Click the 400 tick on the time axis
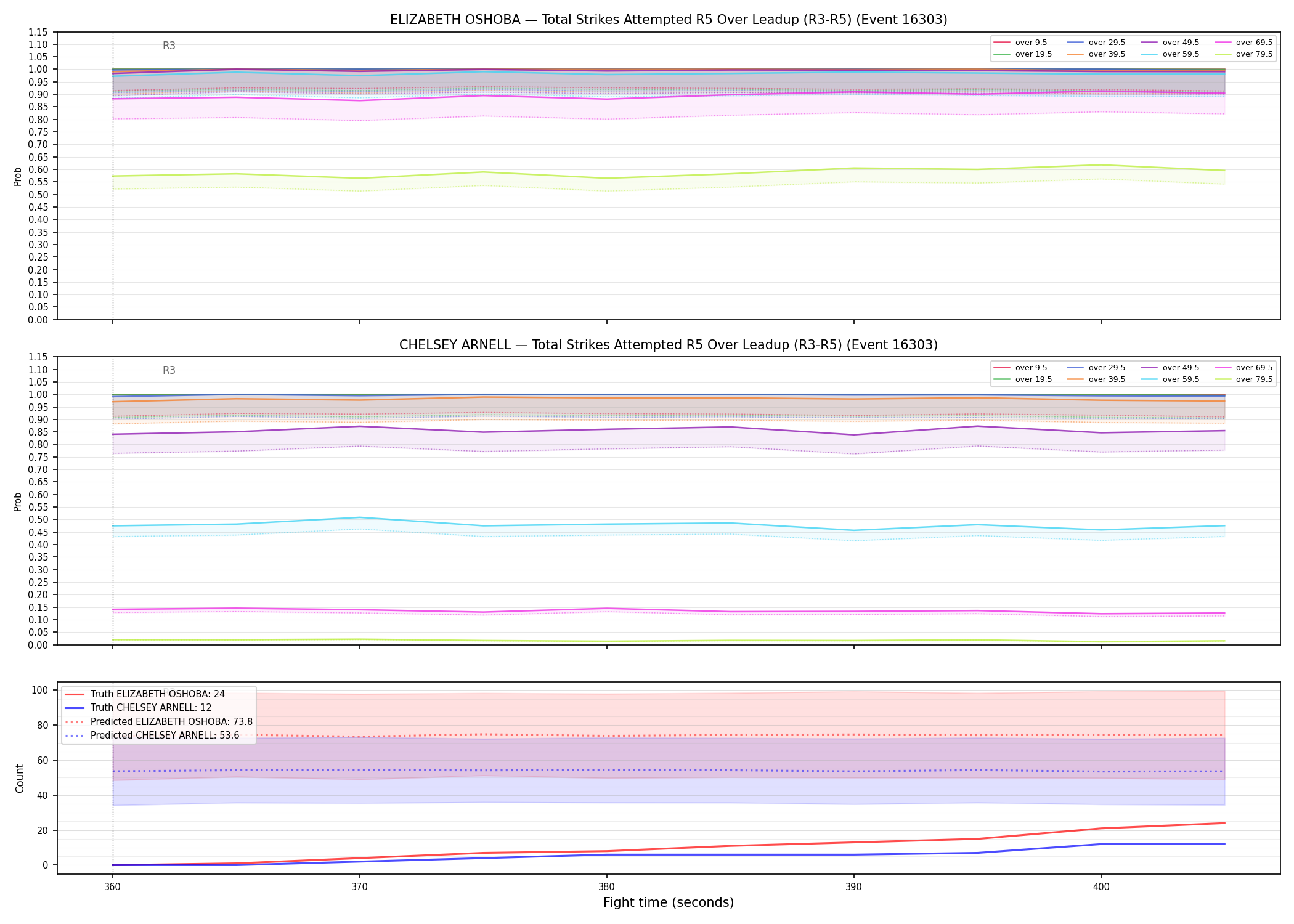 [1101, 887]
